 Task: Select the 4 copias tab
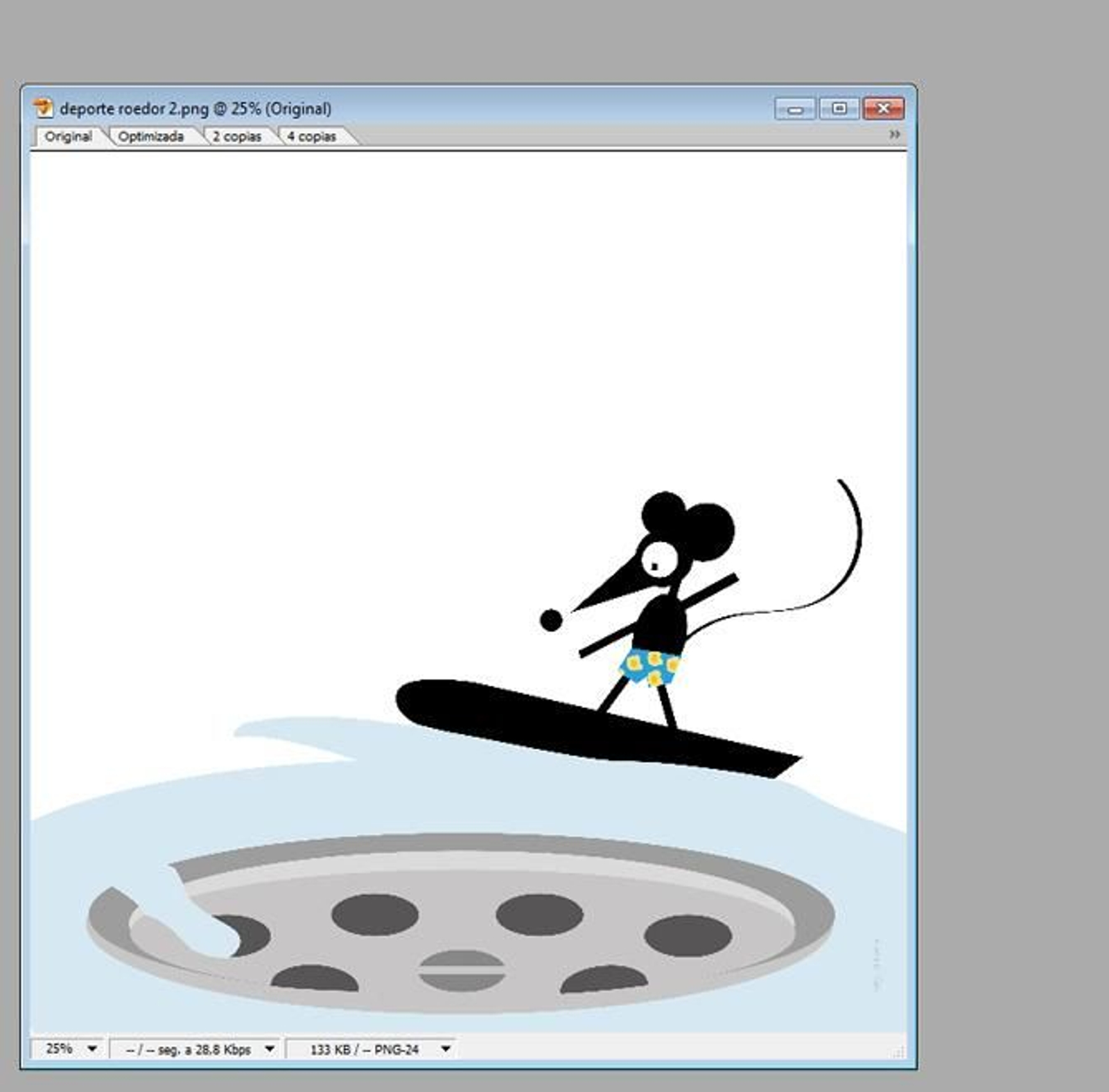pos(311,136)
